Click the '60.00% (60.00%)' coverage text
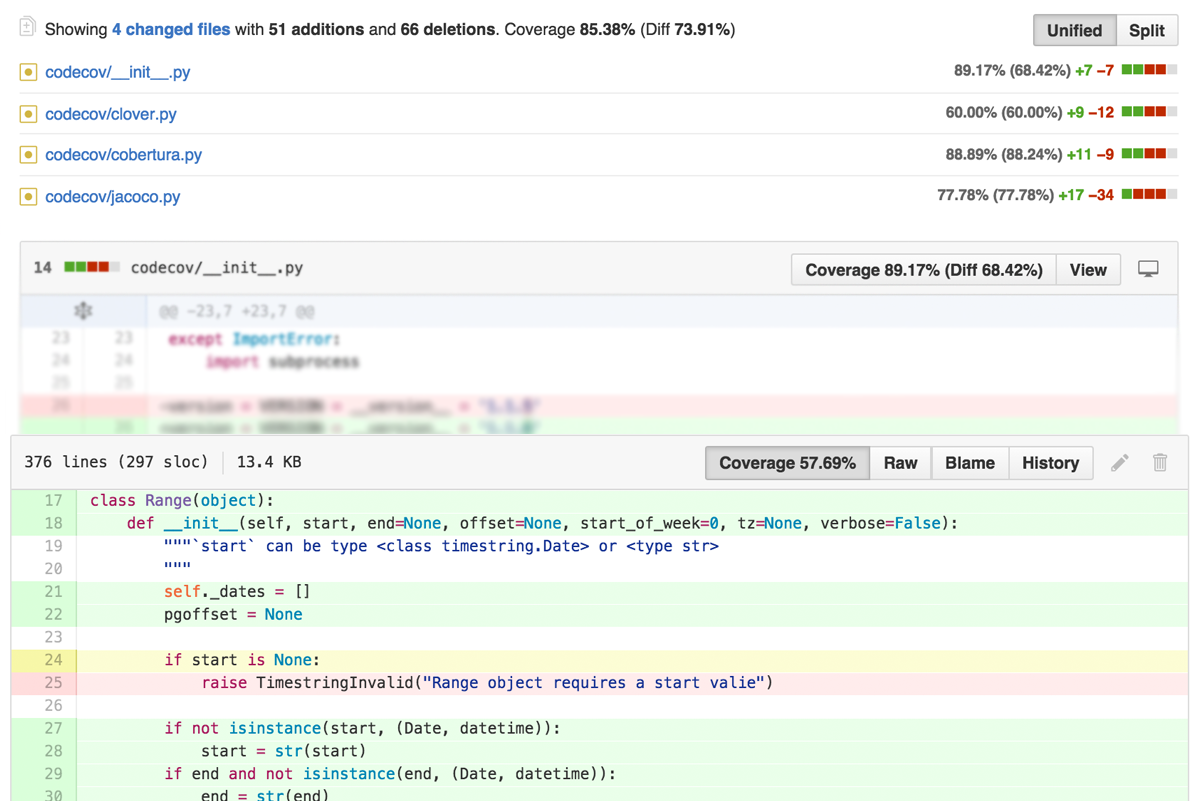 [x=1004, y=113]
